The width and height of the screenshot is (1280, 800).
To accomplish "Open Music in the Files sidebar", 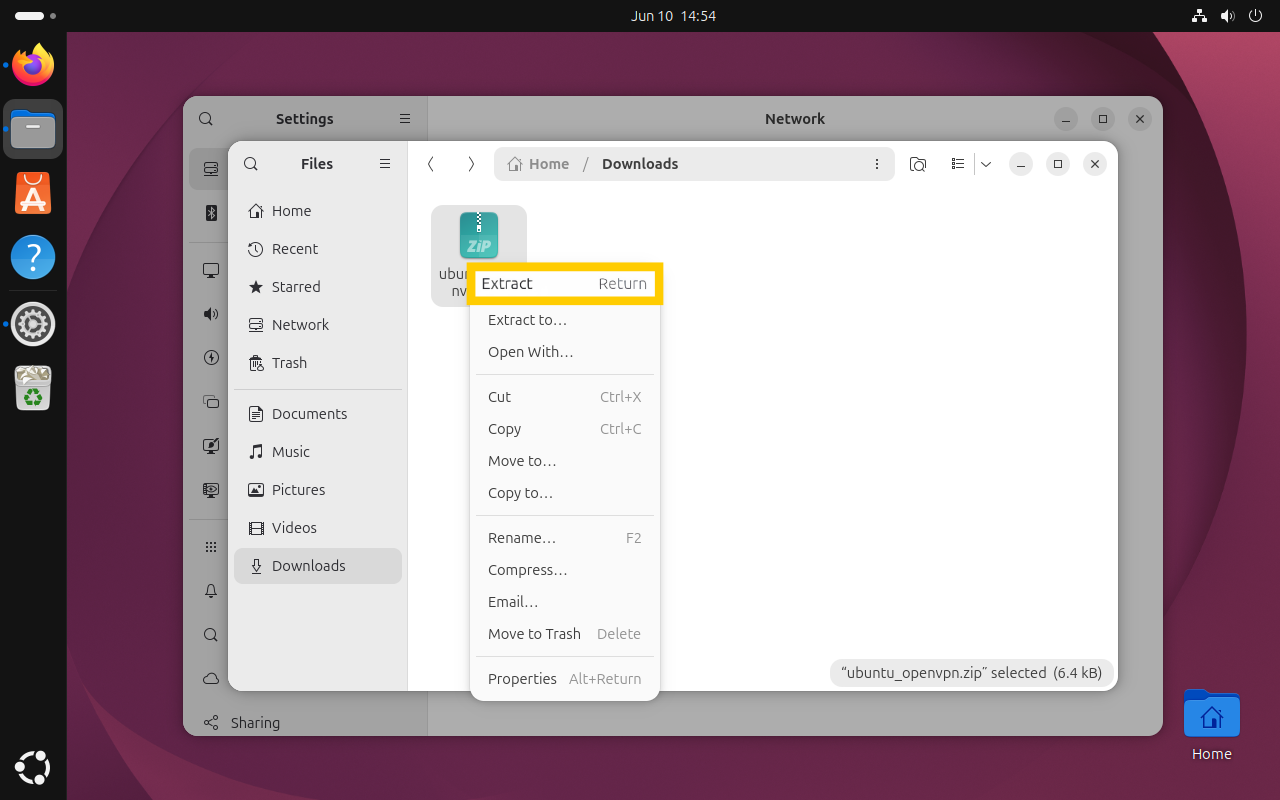I will tap(318, 452).
